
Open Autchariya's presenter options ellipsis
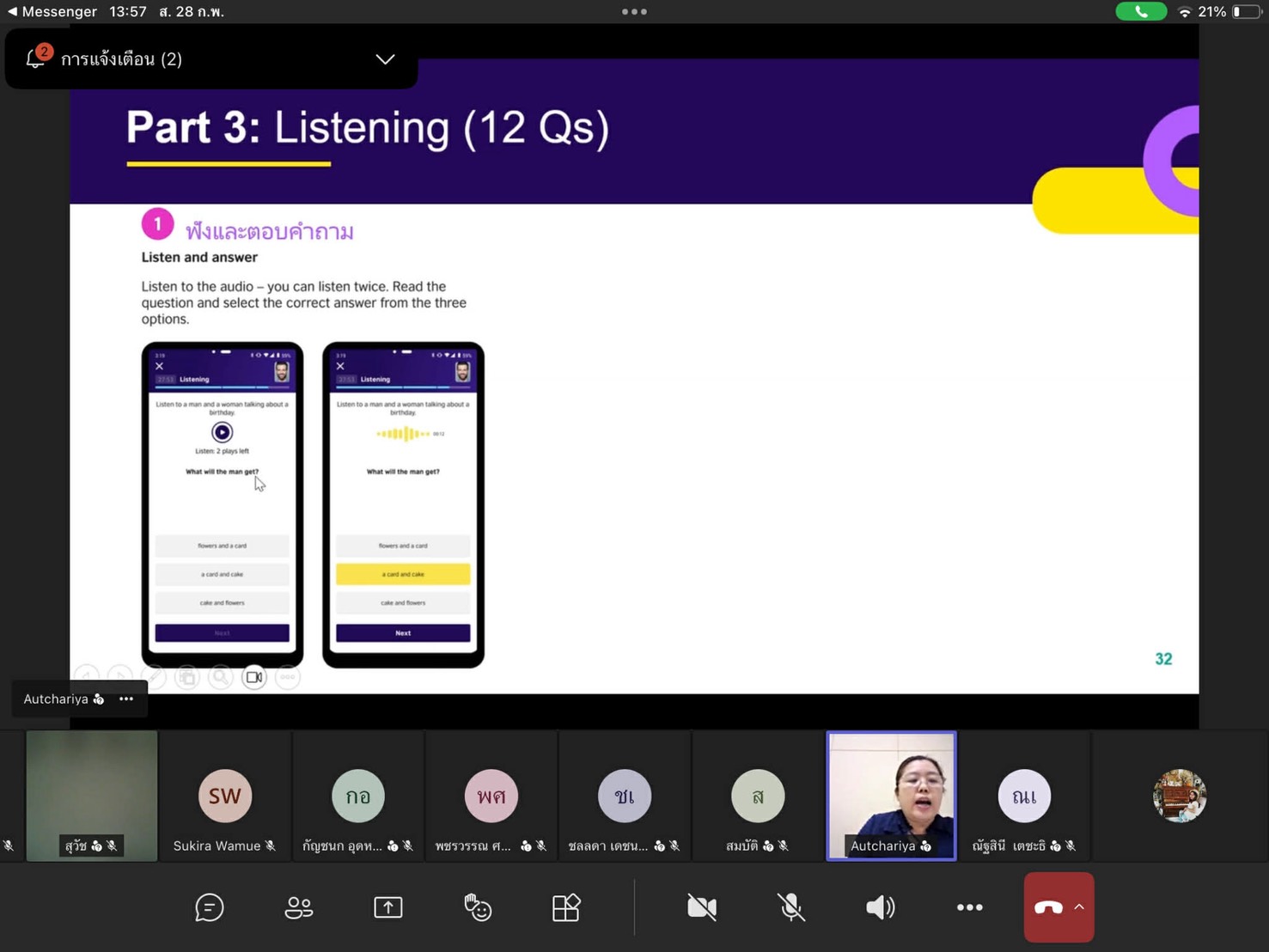click(x=126, y=699)
